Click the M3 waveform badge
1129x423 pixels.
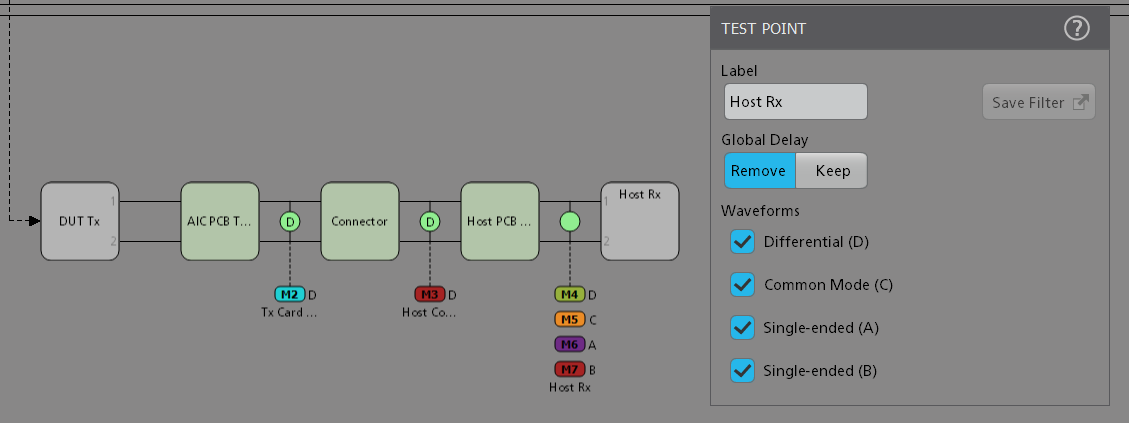coord(429,294)
